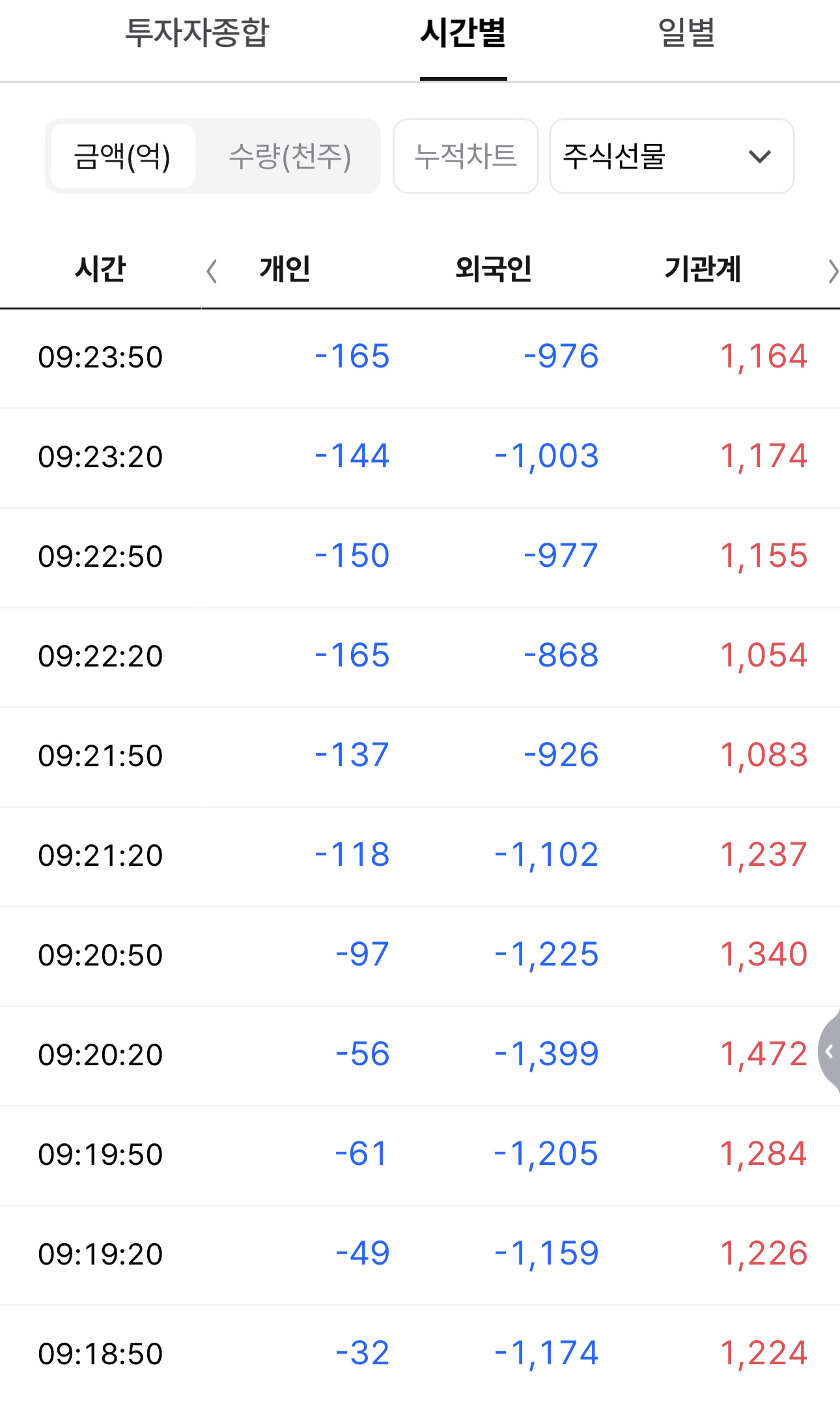Select the 09:18:50 time row
The width and height of the screenshot is (840, 1402).
[420, 1354]
